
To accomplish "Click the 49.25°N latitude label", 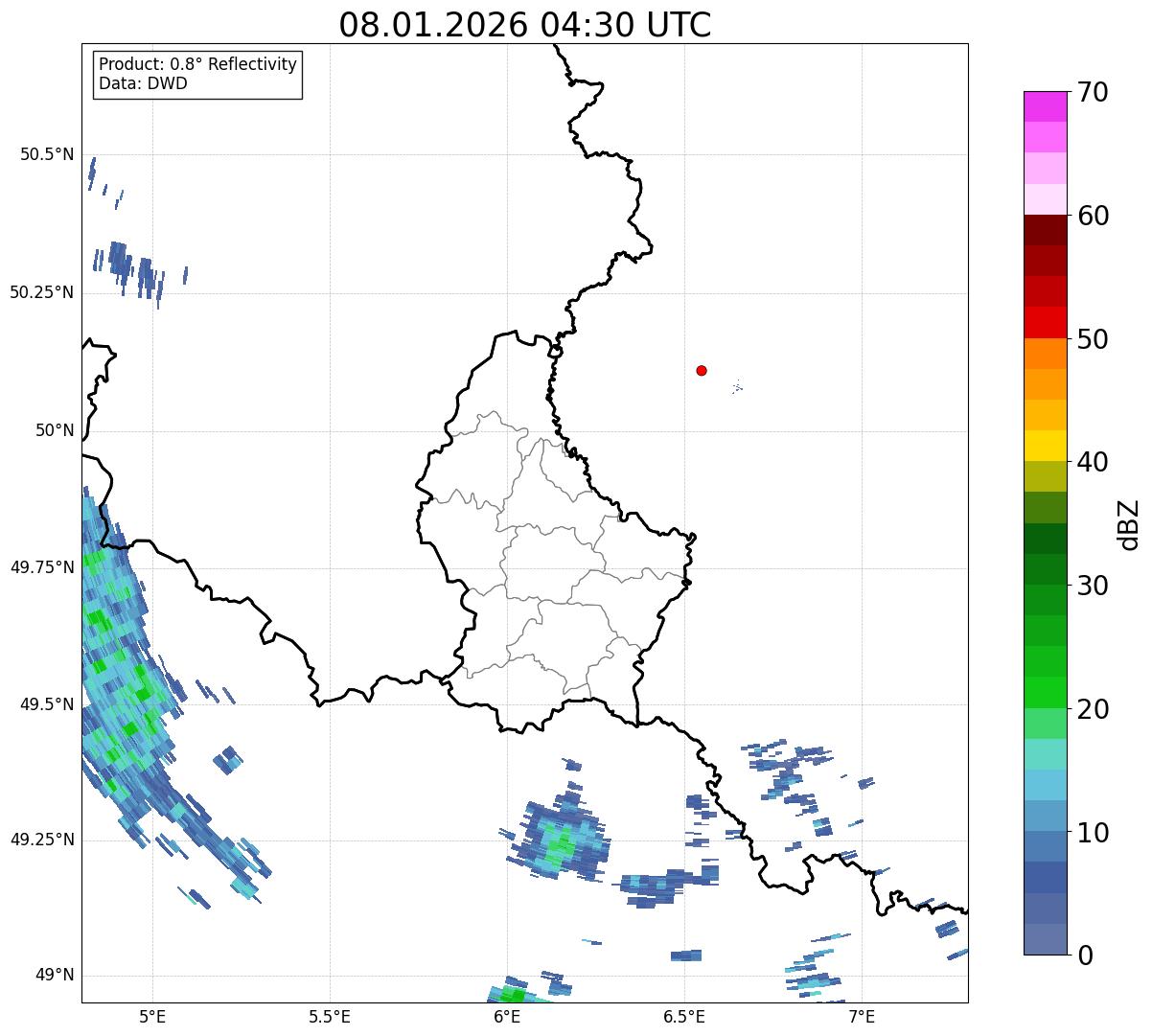I will (41, 840).
